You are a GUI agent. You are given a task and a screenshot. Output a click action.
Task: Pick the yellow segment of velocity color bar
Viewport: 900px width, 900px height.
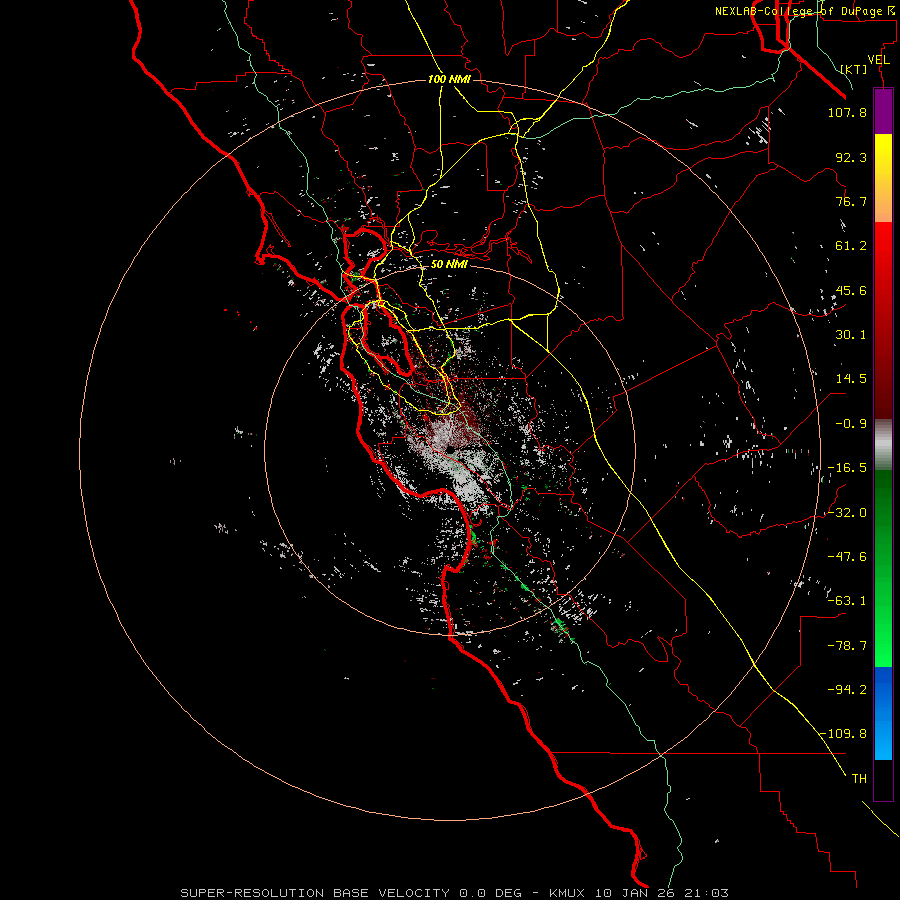point(883,178)
